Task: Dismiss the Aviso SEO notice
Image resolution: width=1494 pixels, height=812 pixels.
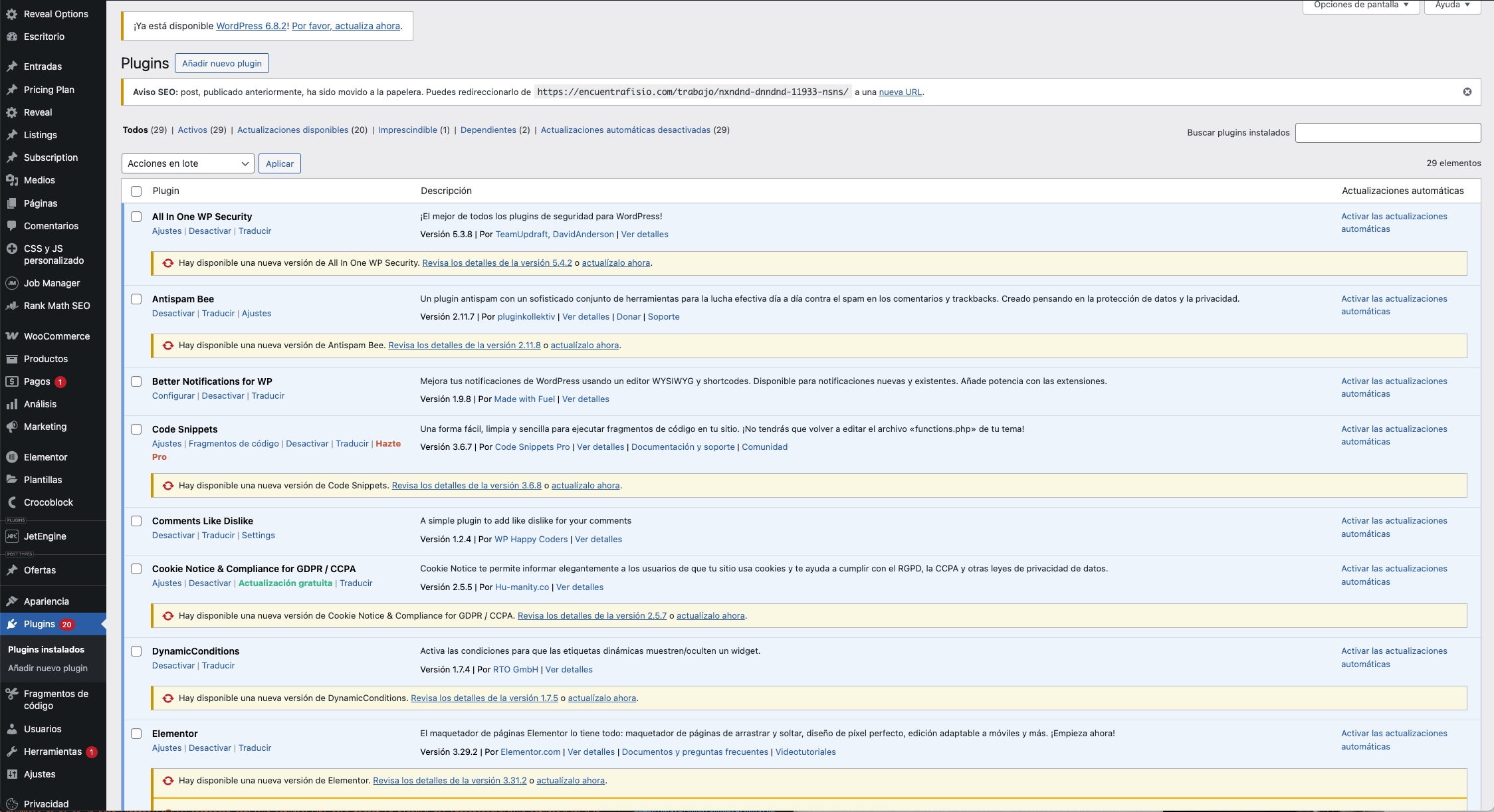Action: (x=1467, y=92)
